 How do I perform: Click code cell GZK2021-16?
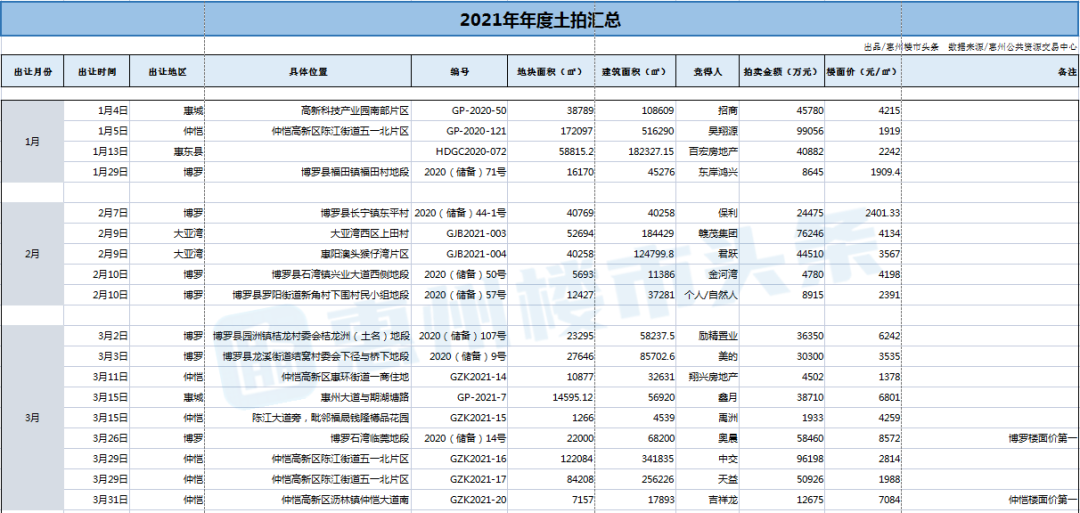[460, 459]
